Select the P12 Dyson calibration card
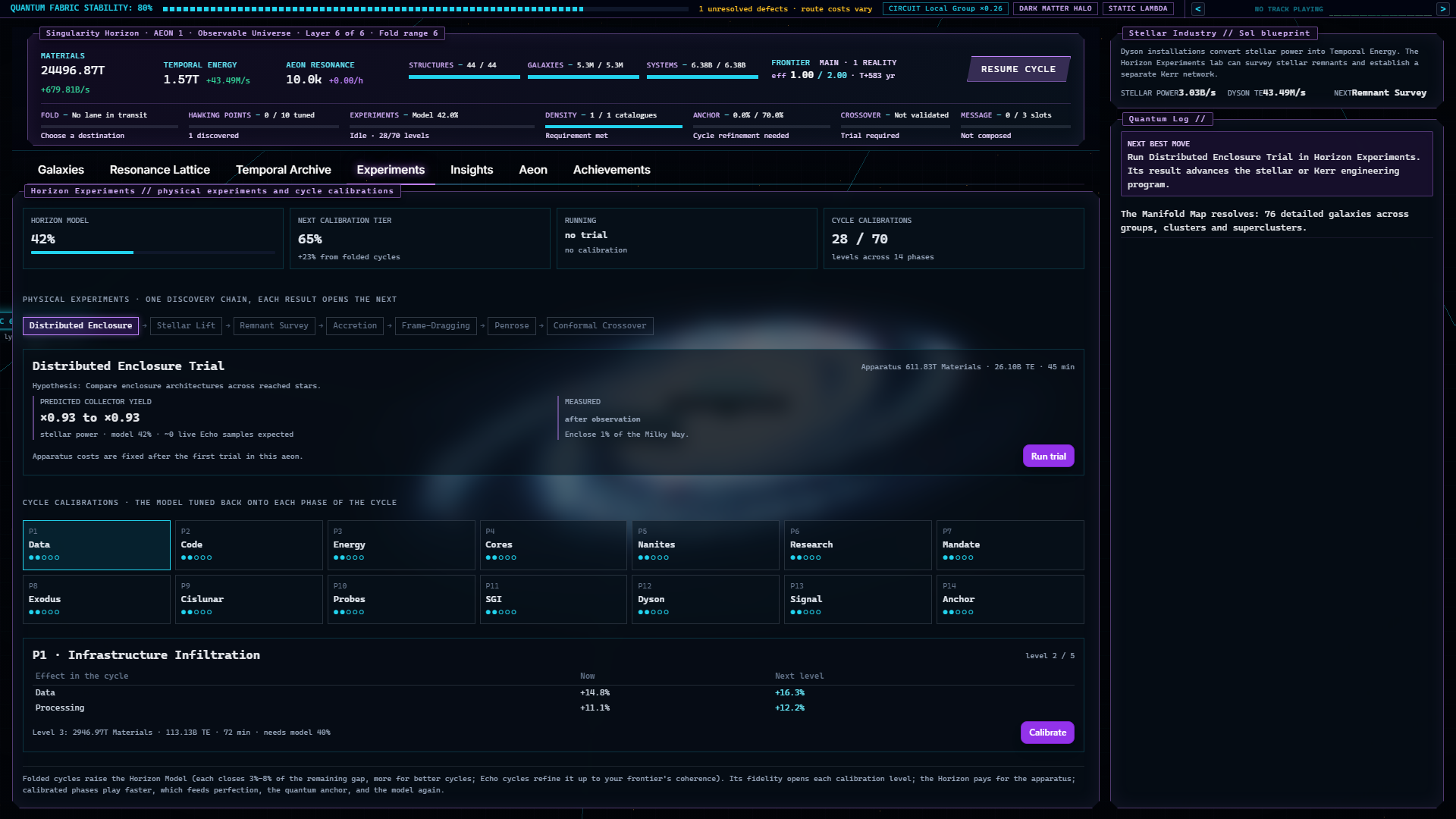1456x819 pixels. point(706,599)
